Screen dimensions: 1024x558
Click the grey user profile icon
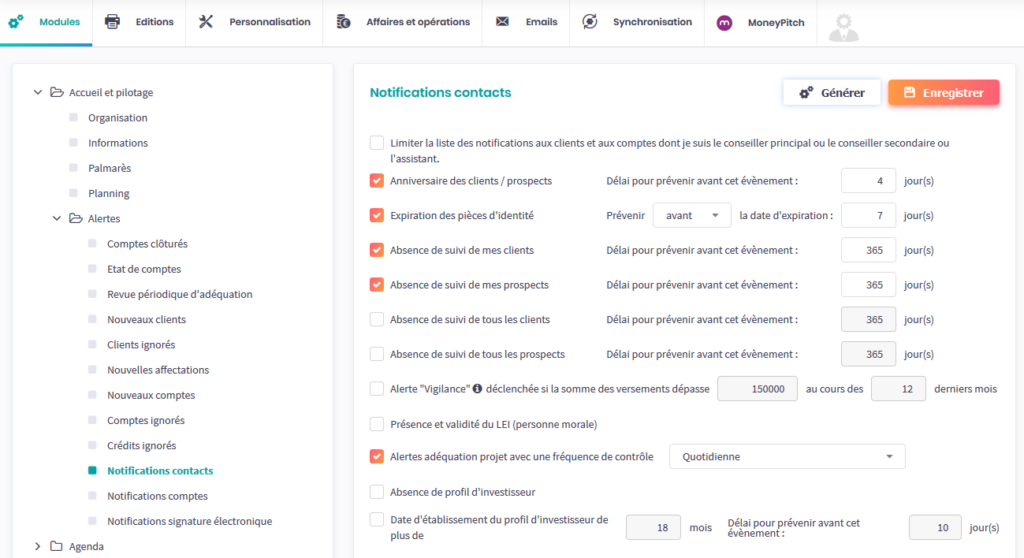(x=843, y=26)
